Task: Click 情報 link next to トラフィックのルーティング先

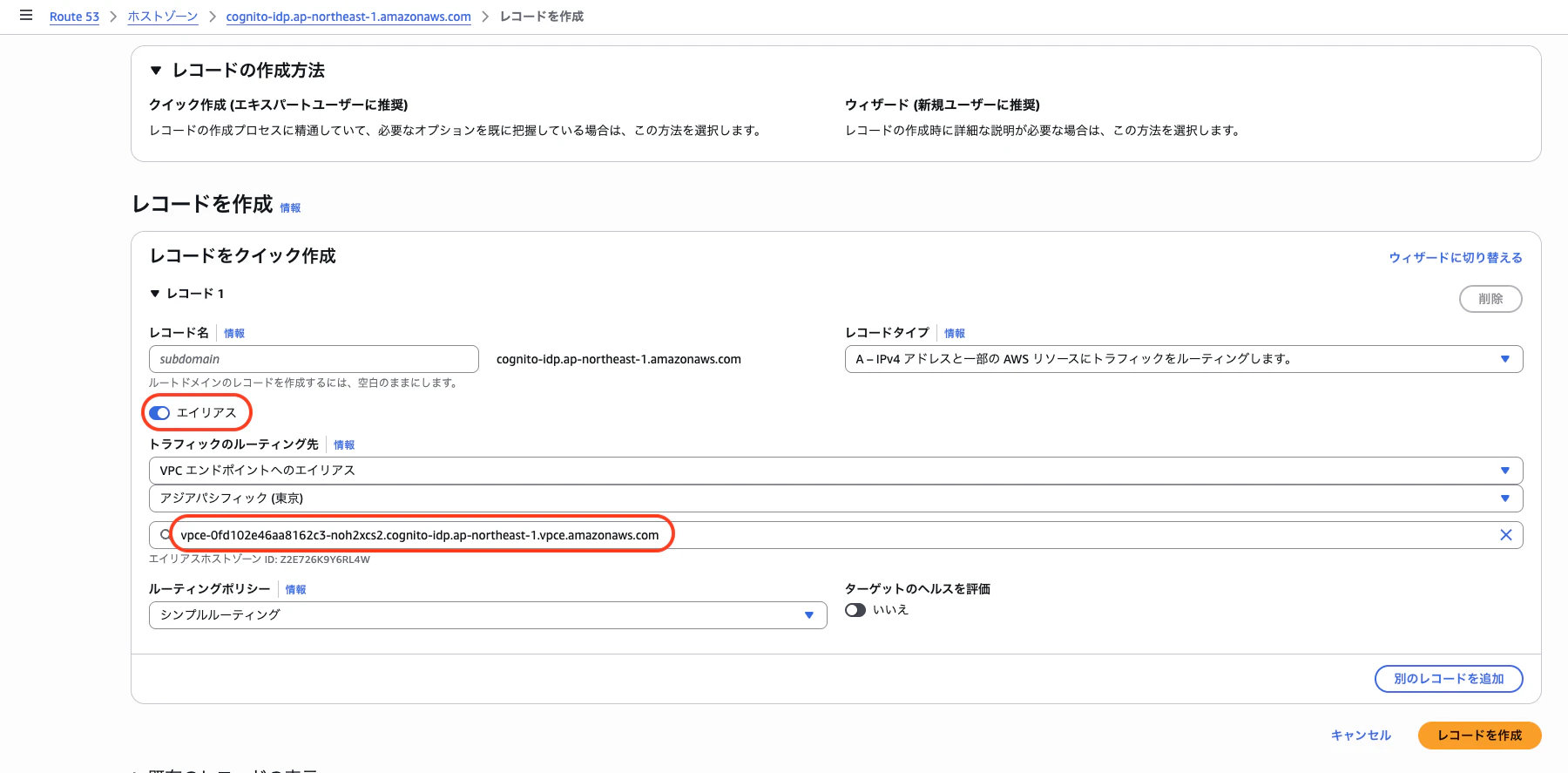Action: [344, 444]
